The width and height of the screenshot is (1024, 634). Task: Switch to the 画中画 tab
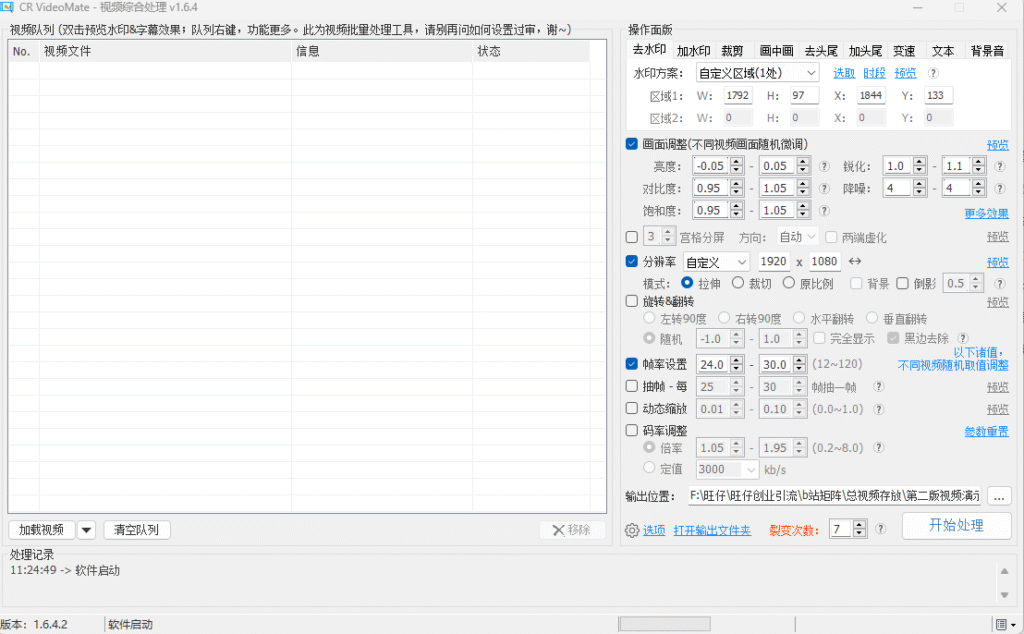(776, 50)
